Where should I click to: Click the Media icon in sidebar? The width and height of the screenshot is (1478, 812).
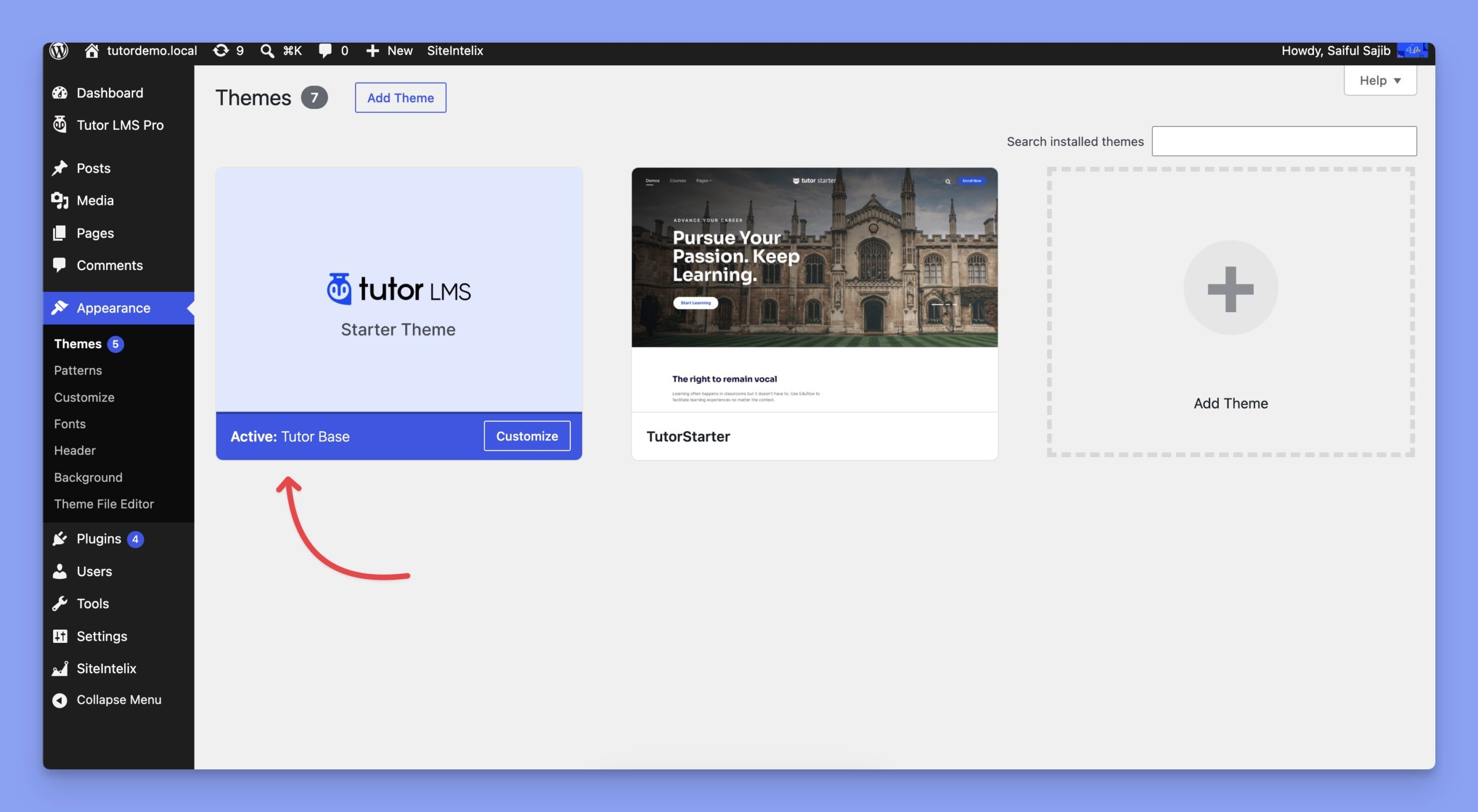(60, 200)
